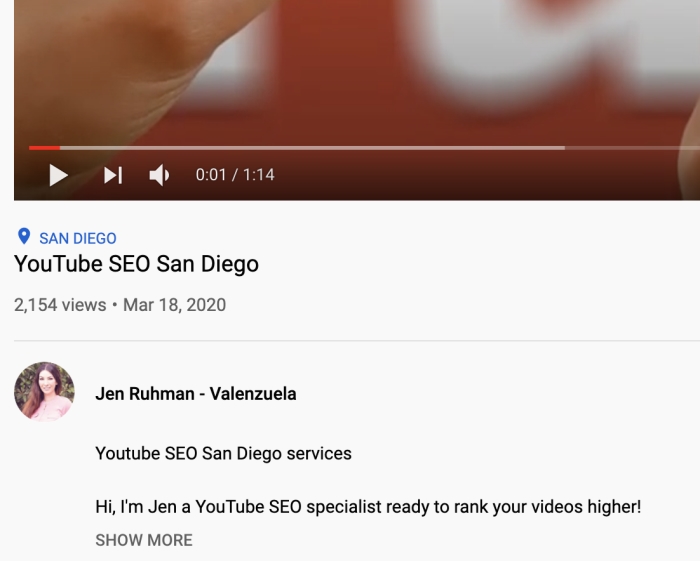Skip to the next video

[x=113, y=175]
